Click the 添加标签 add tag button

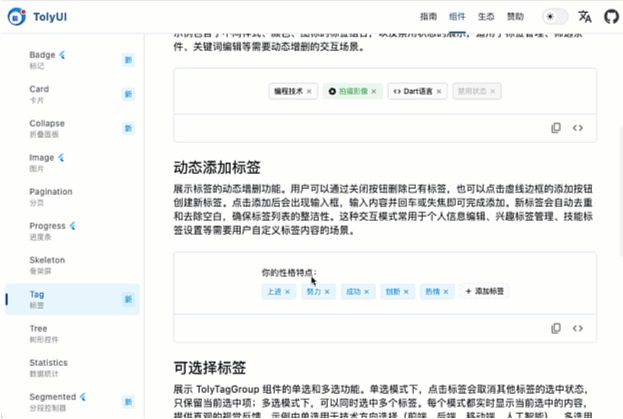click(x=484, y=291)
